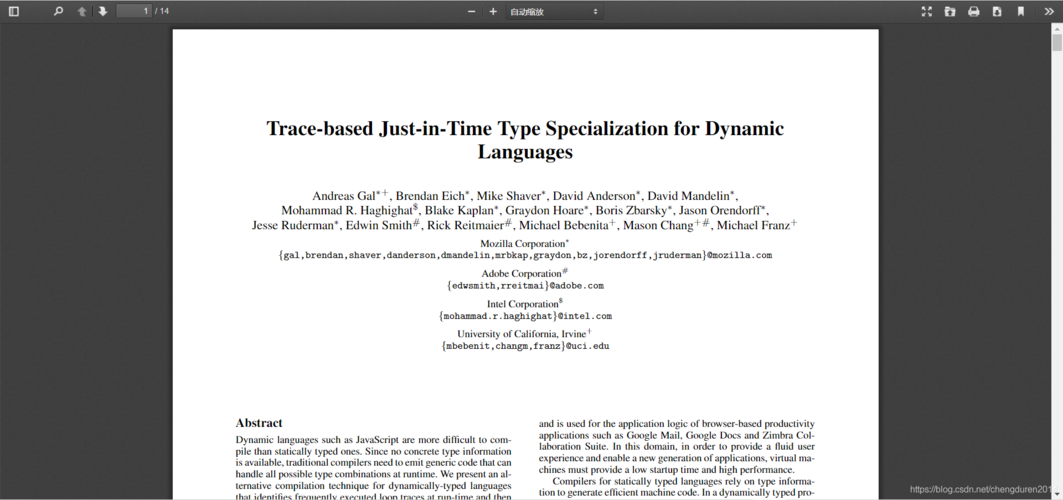Print the PDF document

(974, 12)
